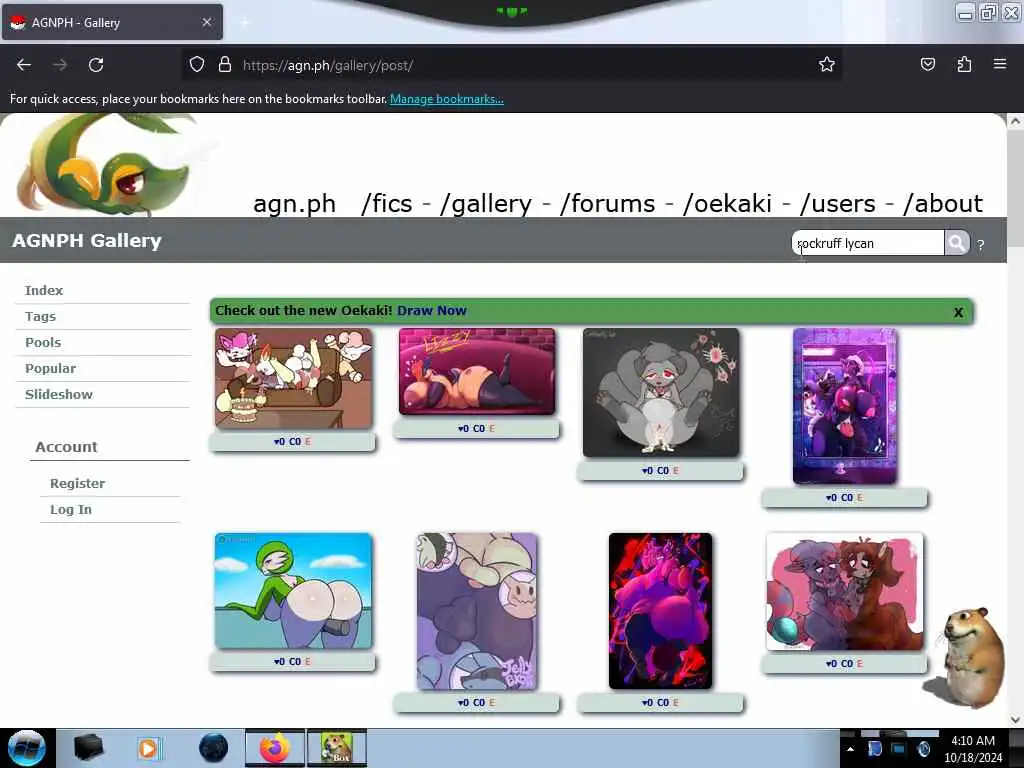
Task: Click the snake mascot site logo
Action: [104, 163]
